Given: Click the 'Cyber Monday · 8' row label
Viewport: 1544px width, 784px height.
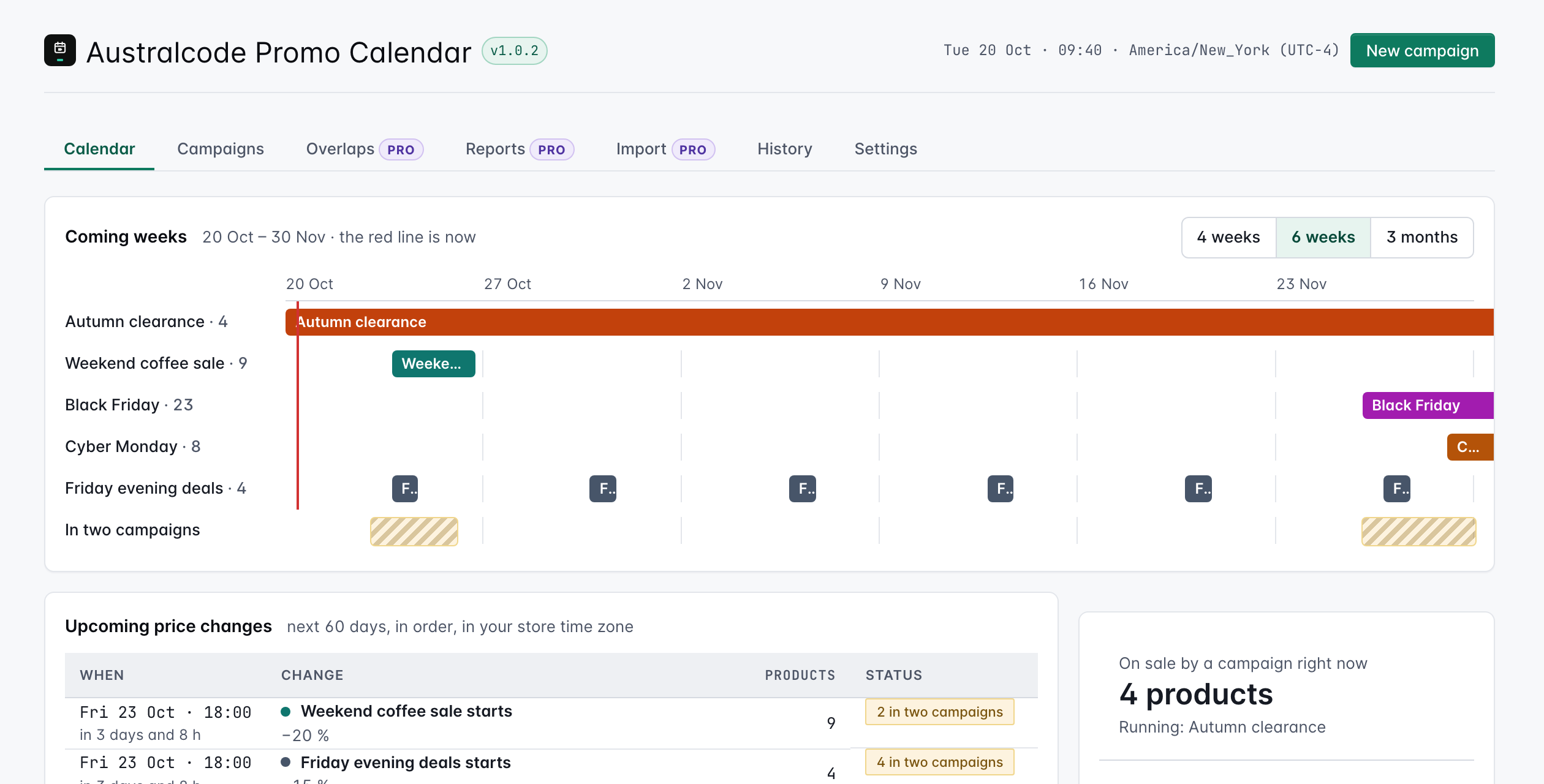Looking at the screenshot, I should [133, 447].
